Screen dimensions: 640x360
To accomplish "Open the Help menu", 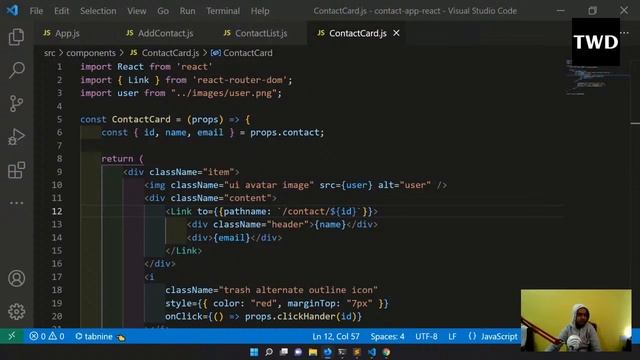I will pyautogui.click(x=260, y=11).
